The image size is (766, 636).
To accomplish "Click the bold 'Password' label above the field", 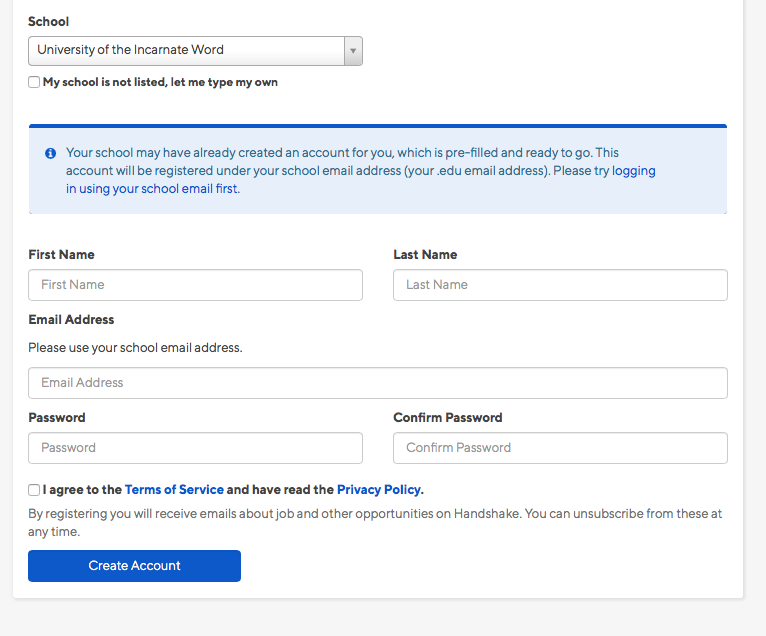I will pyautogui.click(x=57, y=418).
